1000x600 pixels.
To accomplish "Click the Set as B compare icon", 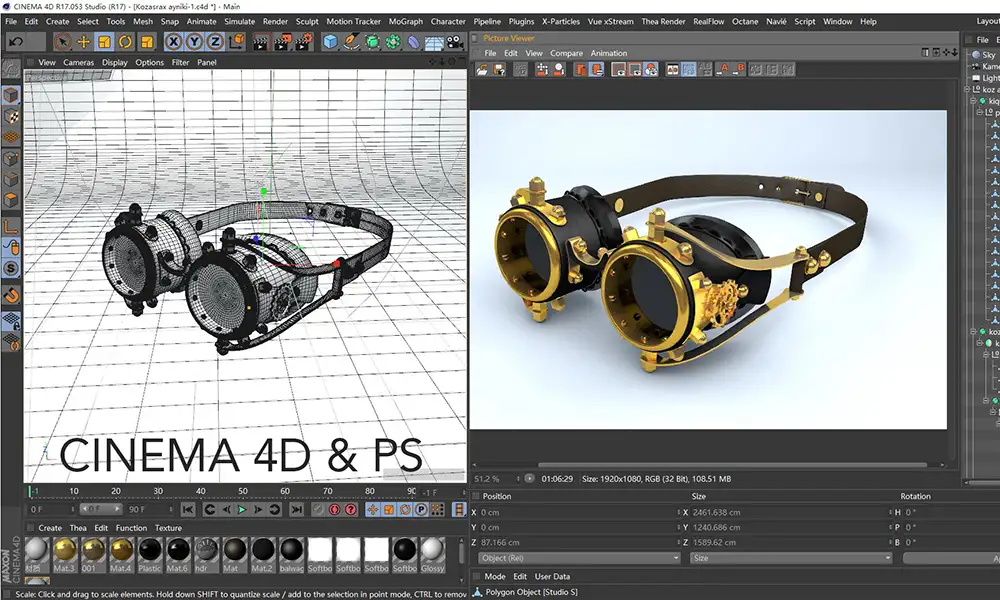I will (x=739, y=69).
